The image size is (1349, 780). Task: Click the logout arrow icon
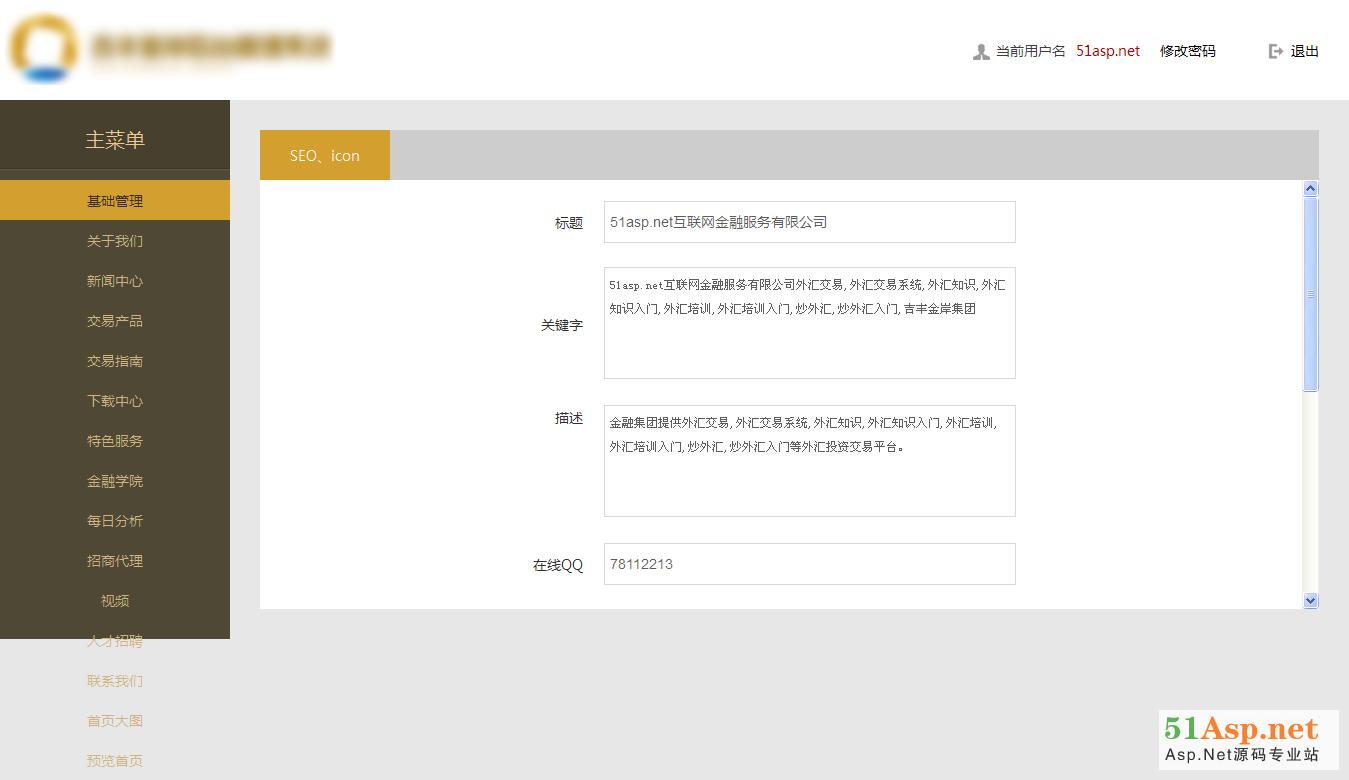tap(1275, 51)
